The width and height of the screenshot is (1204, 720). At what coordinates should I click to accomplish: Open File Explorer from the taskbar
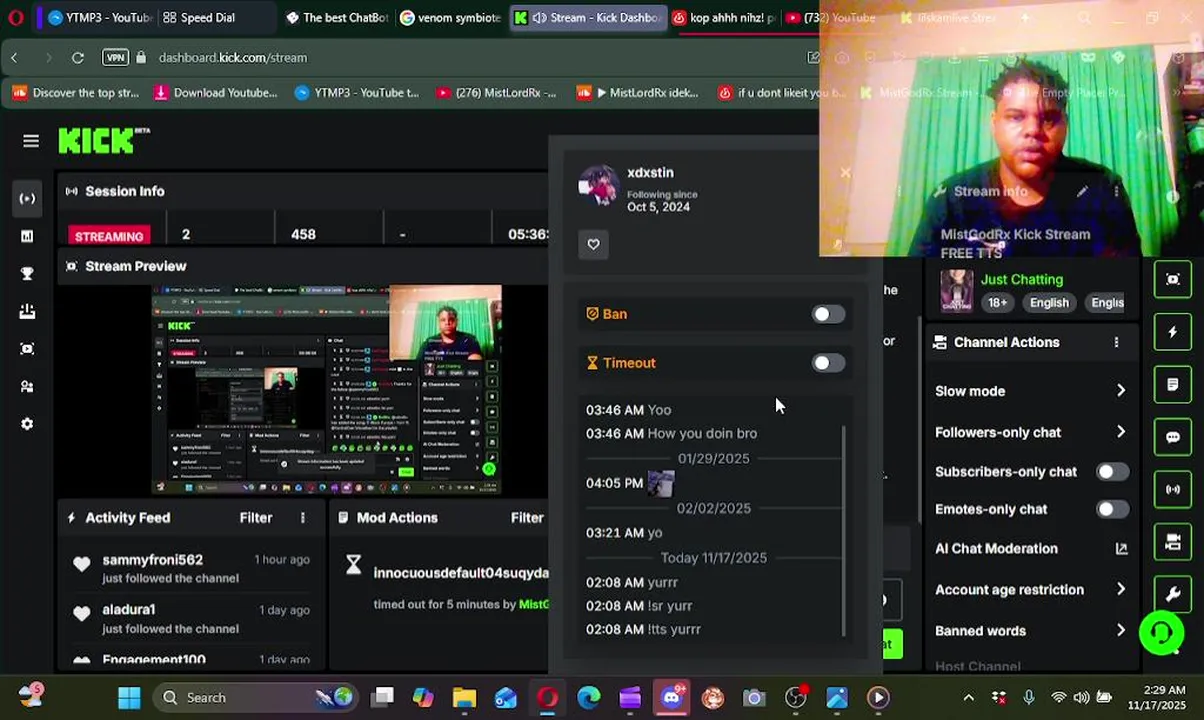point(464,698)
